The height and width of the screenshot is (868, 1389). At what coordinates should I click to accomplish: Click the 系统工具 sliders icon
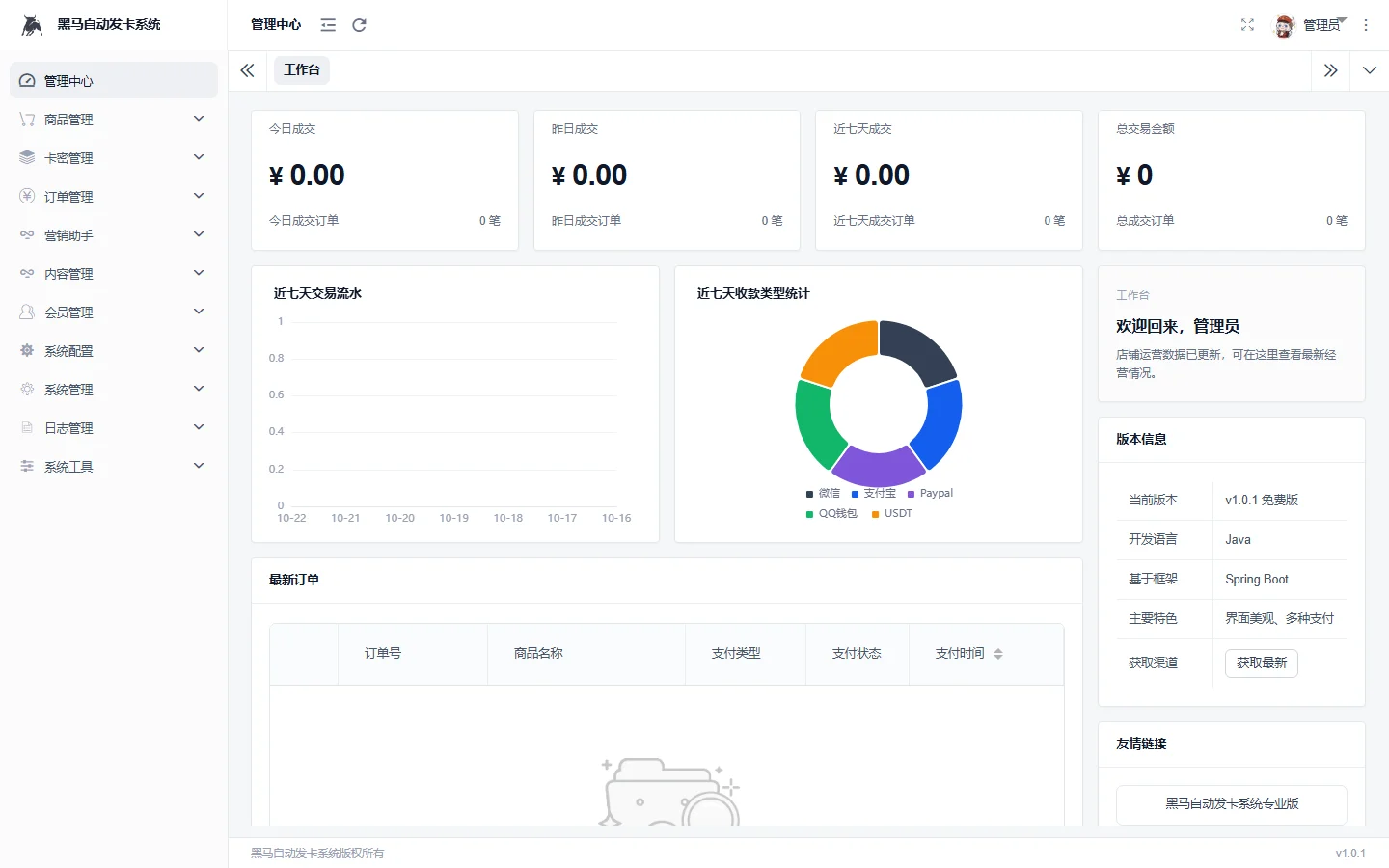point(27,467)
